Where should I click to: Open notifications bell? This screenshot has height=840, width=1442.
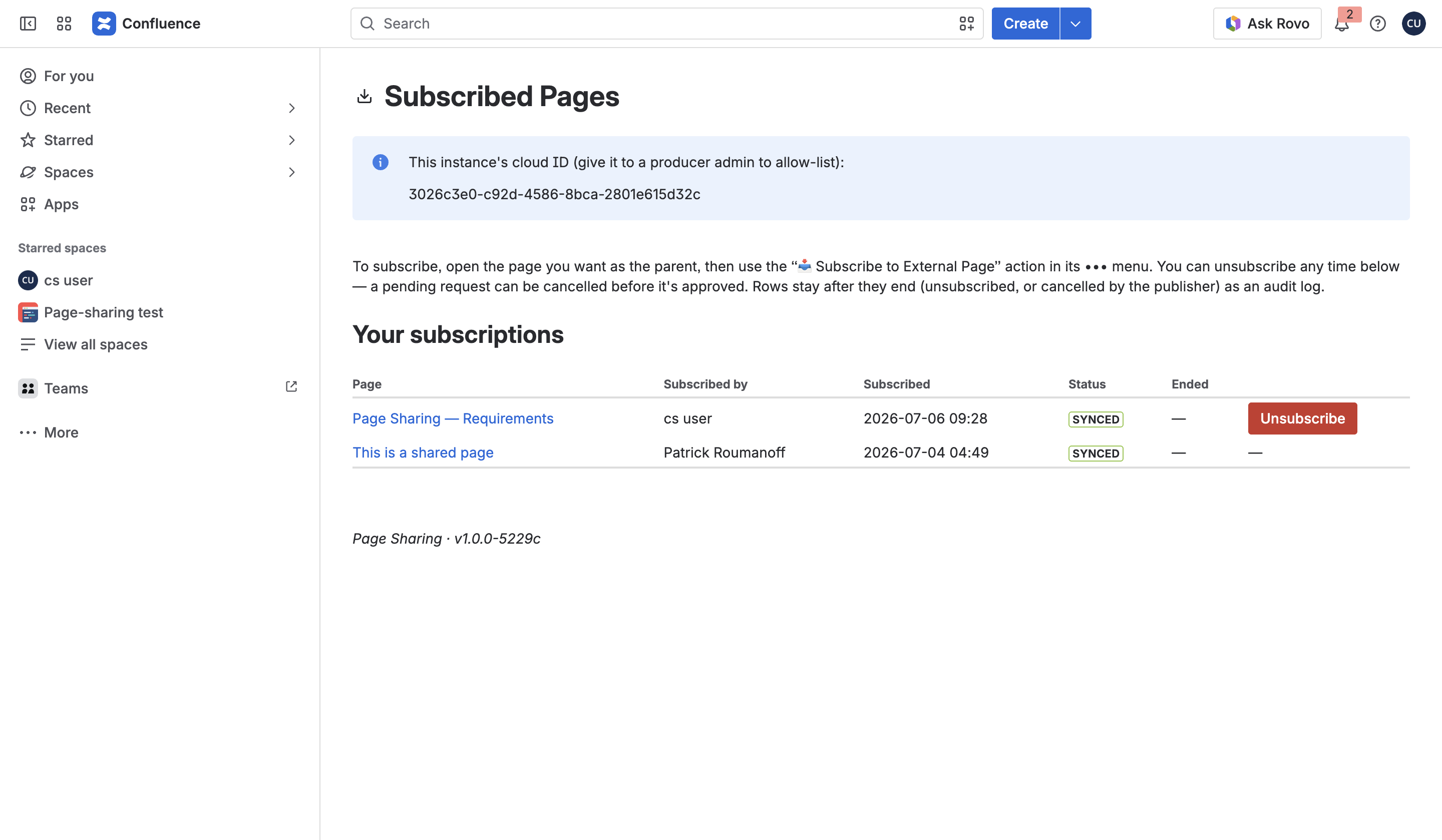[x=1341, y=24]
